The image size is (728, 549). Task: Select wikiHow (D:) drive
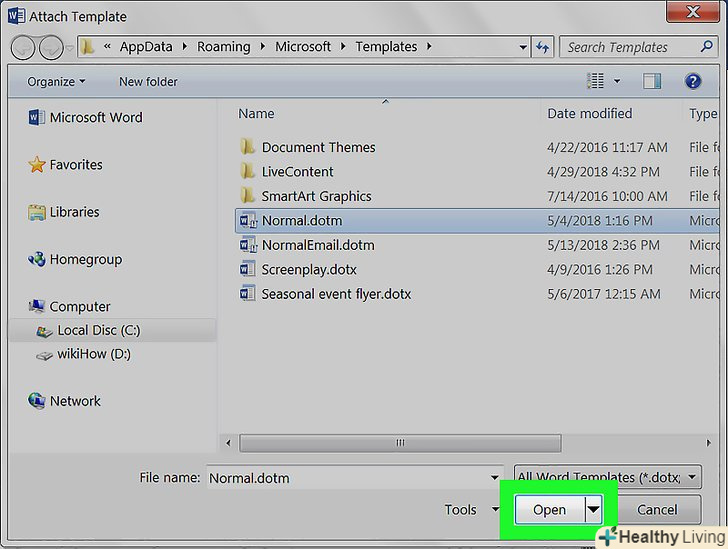pos(84,354)
